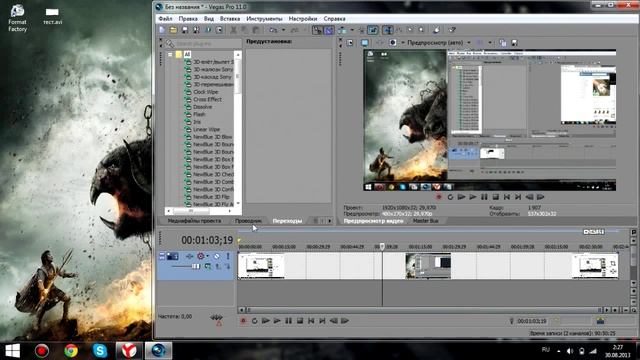Open the Настройки menu

coord(303,19)
